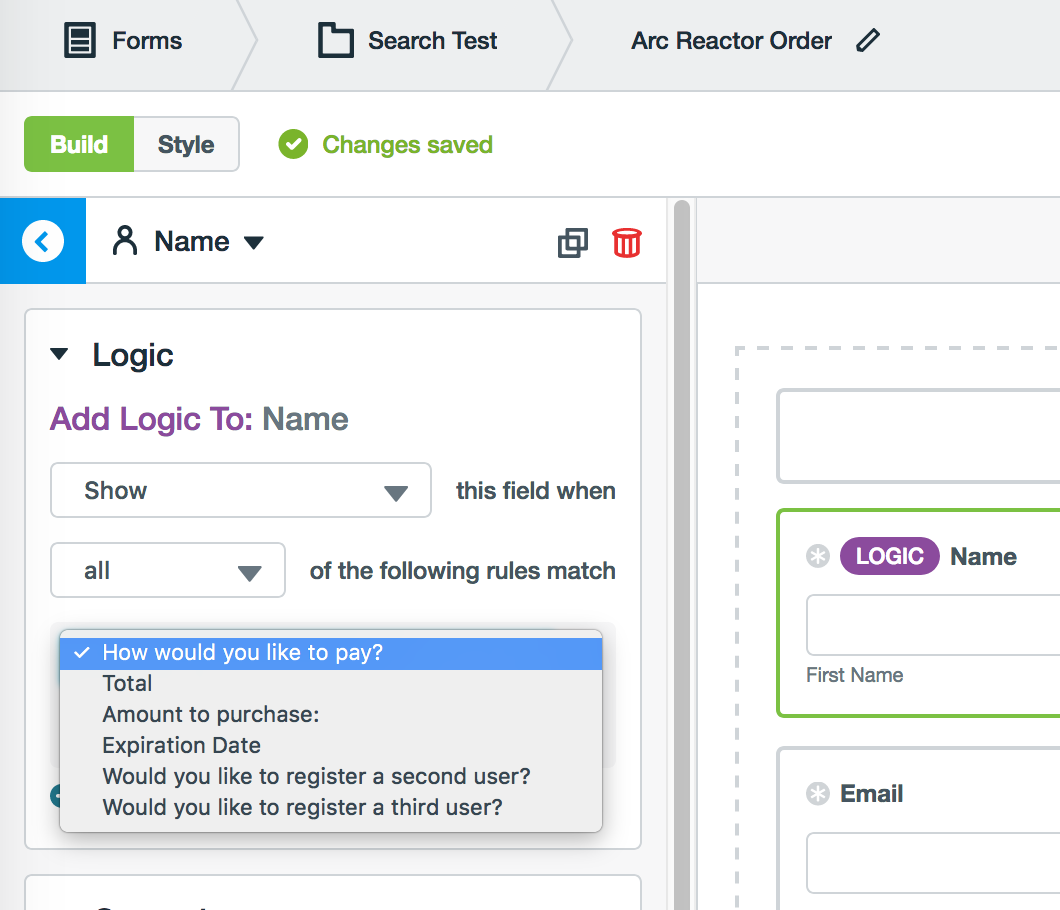The width and height of the screenshot is (1060, 910).
Task: Switch to the Build tab
Action: coord(79,144)
